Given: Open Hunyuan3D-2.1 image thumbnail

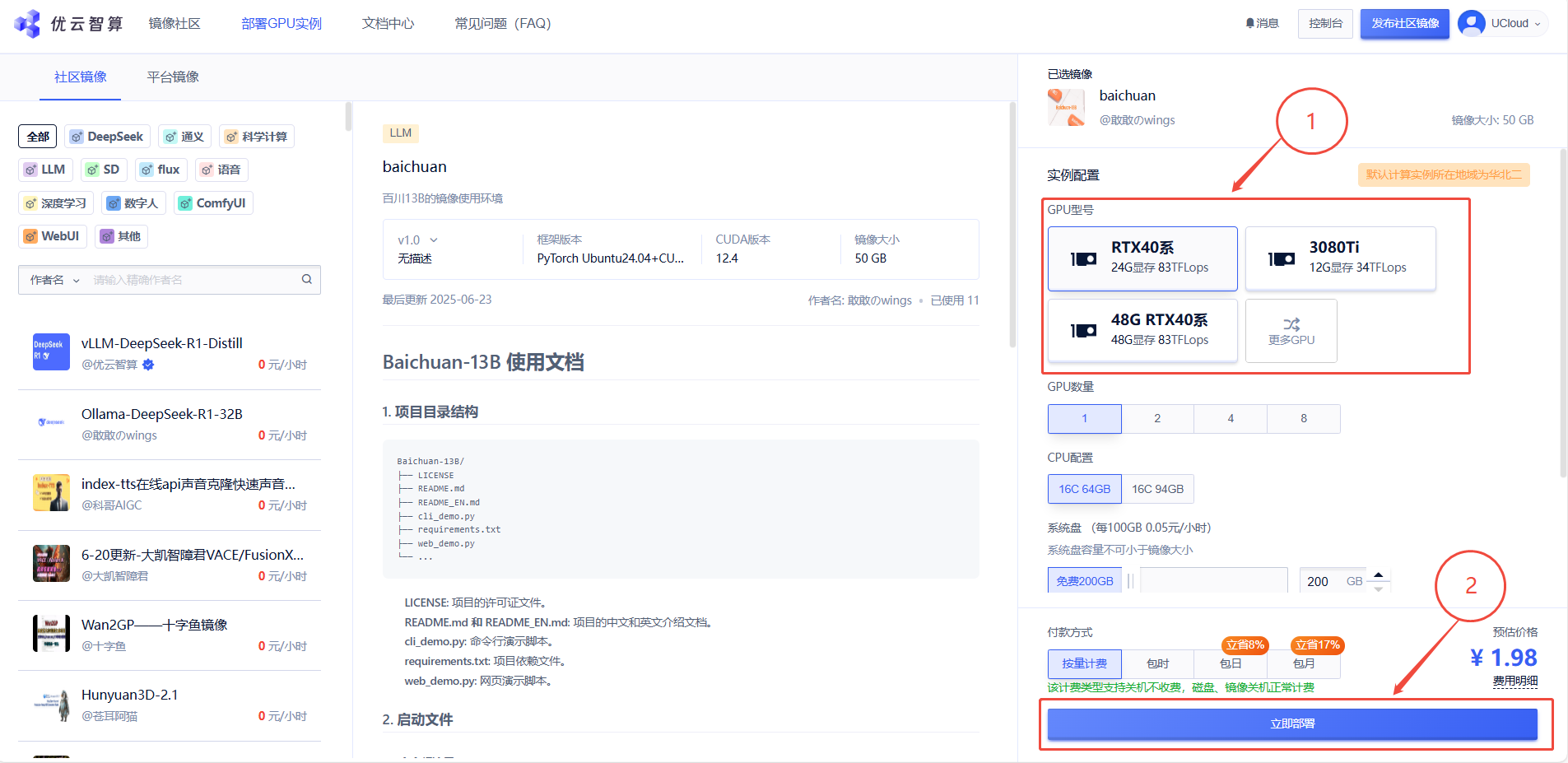Looking at the screenshot, I should [51, 704].
